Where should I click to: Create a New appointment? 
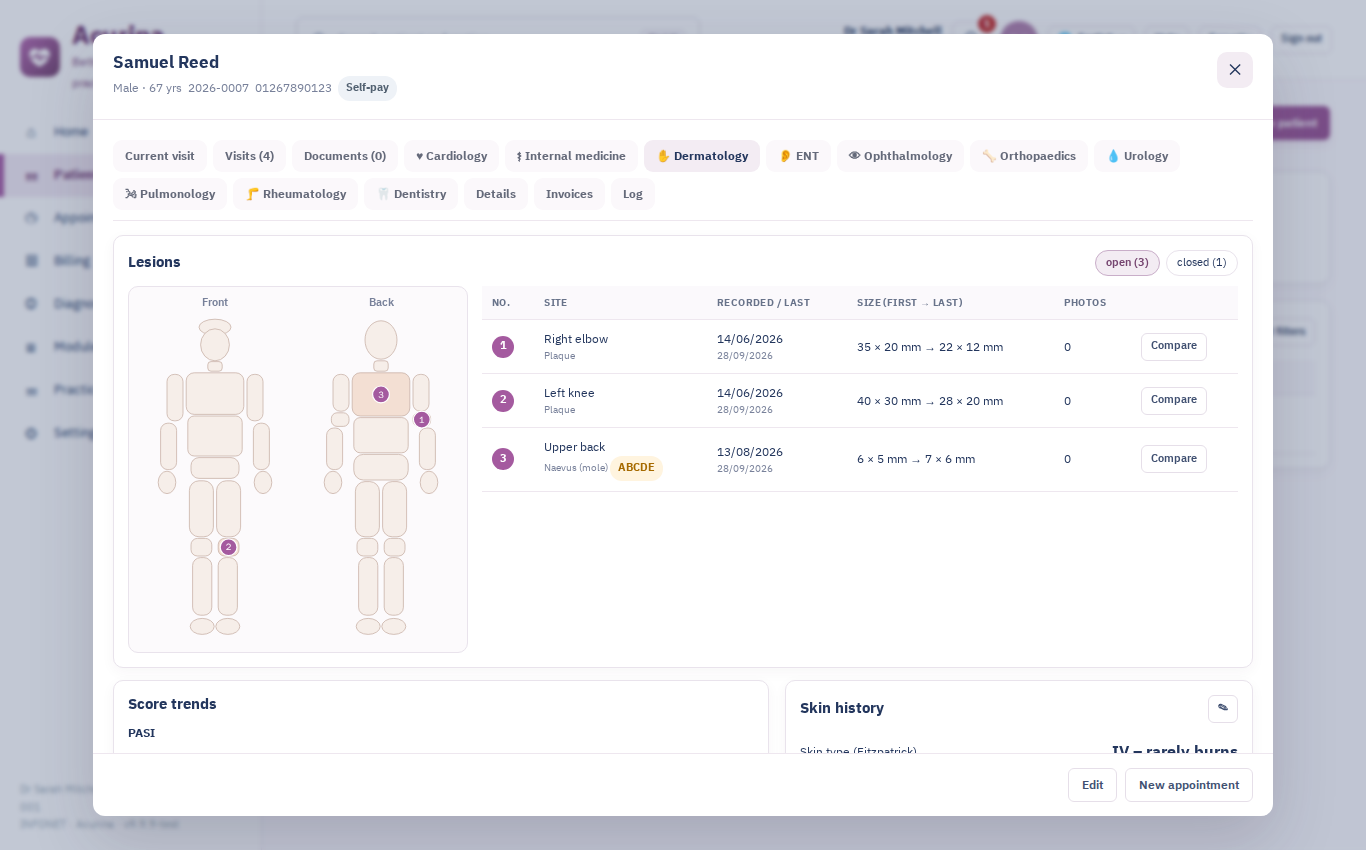tap(1189, 785)
